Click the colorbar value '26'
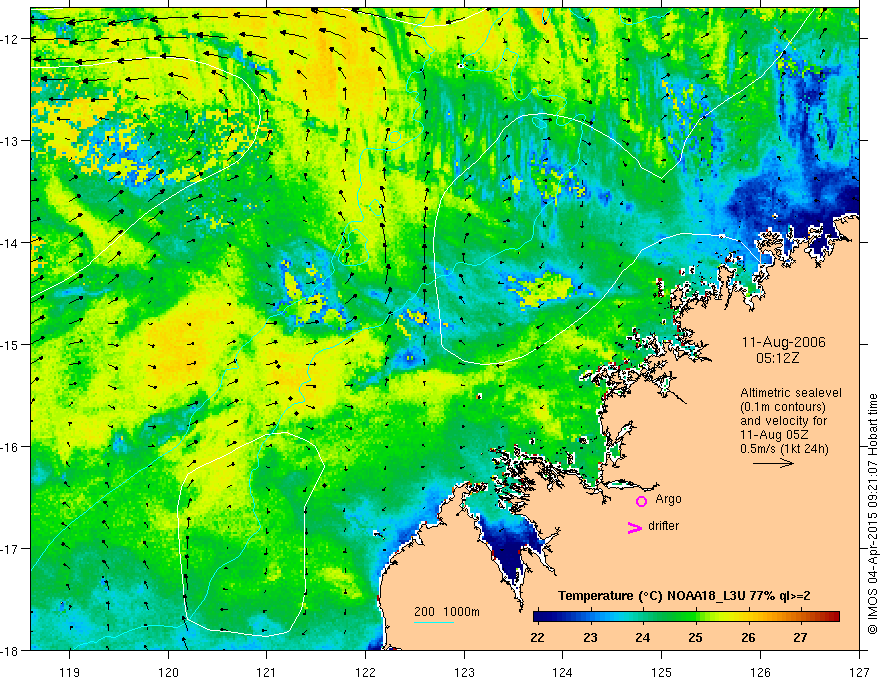The height and width of the screenshot is (680, 880). [x=748, y=638]
